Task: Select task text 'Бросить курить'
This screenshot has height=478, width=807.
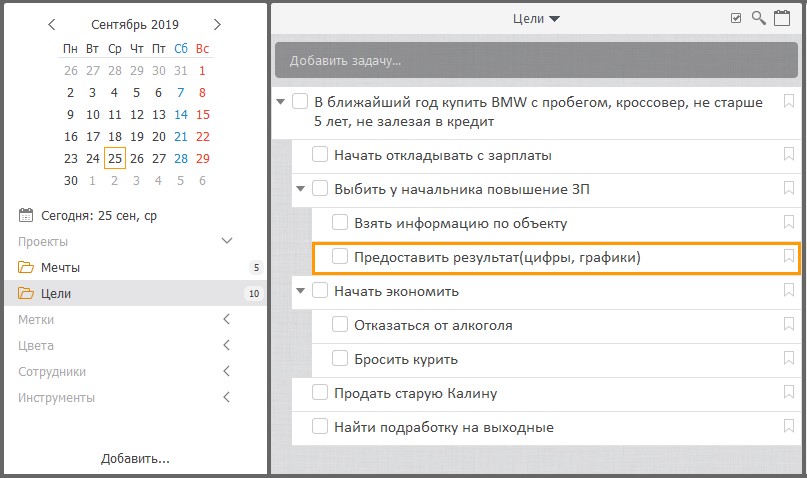Action: [x=406, y=359]
